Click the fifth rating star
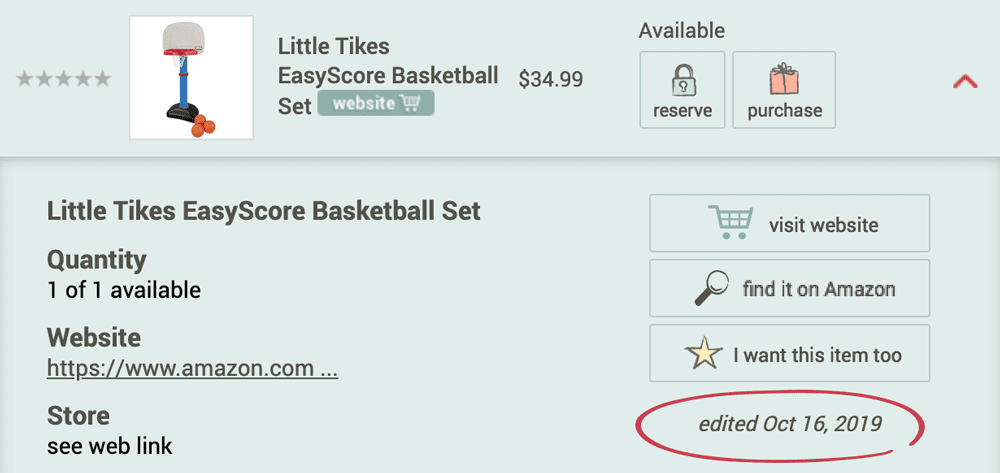 coord(102,79)
